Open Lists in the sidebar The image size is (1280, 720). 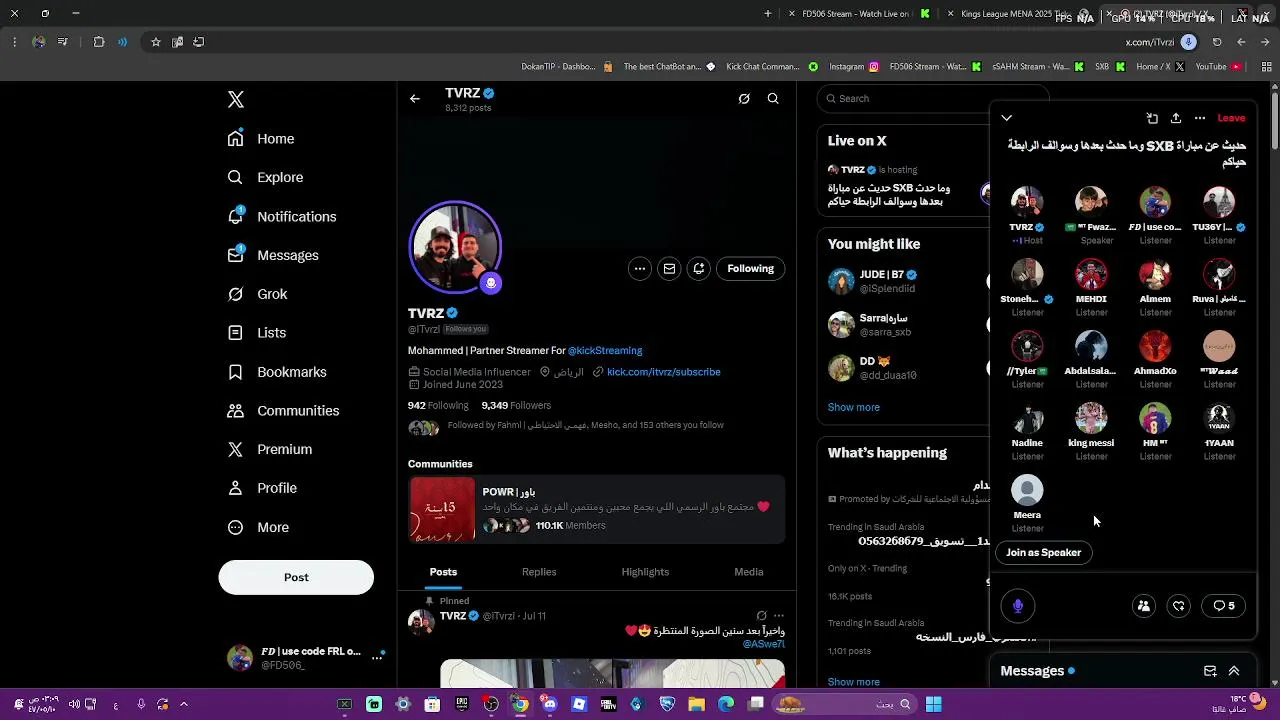(x=257, y=333)
